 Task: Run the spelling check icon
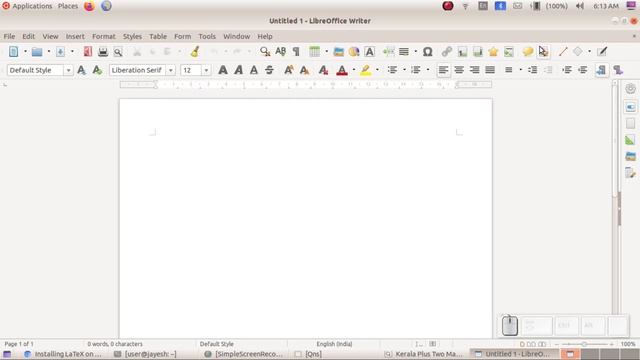280,51
